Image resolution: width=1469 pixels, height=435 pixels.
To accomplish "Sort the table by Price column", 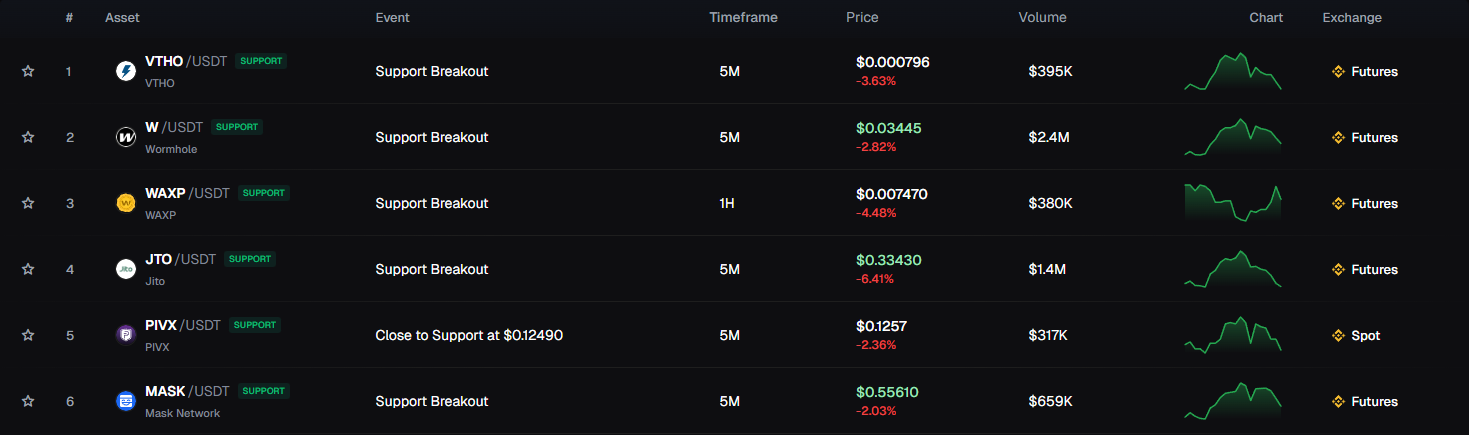I will [x=862, y=17].
